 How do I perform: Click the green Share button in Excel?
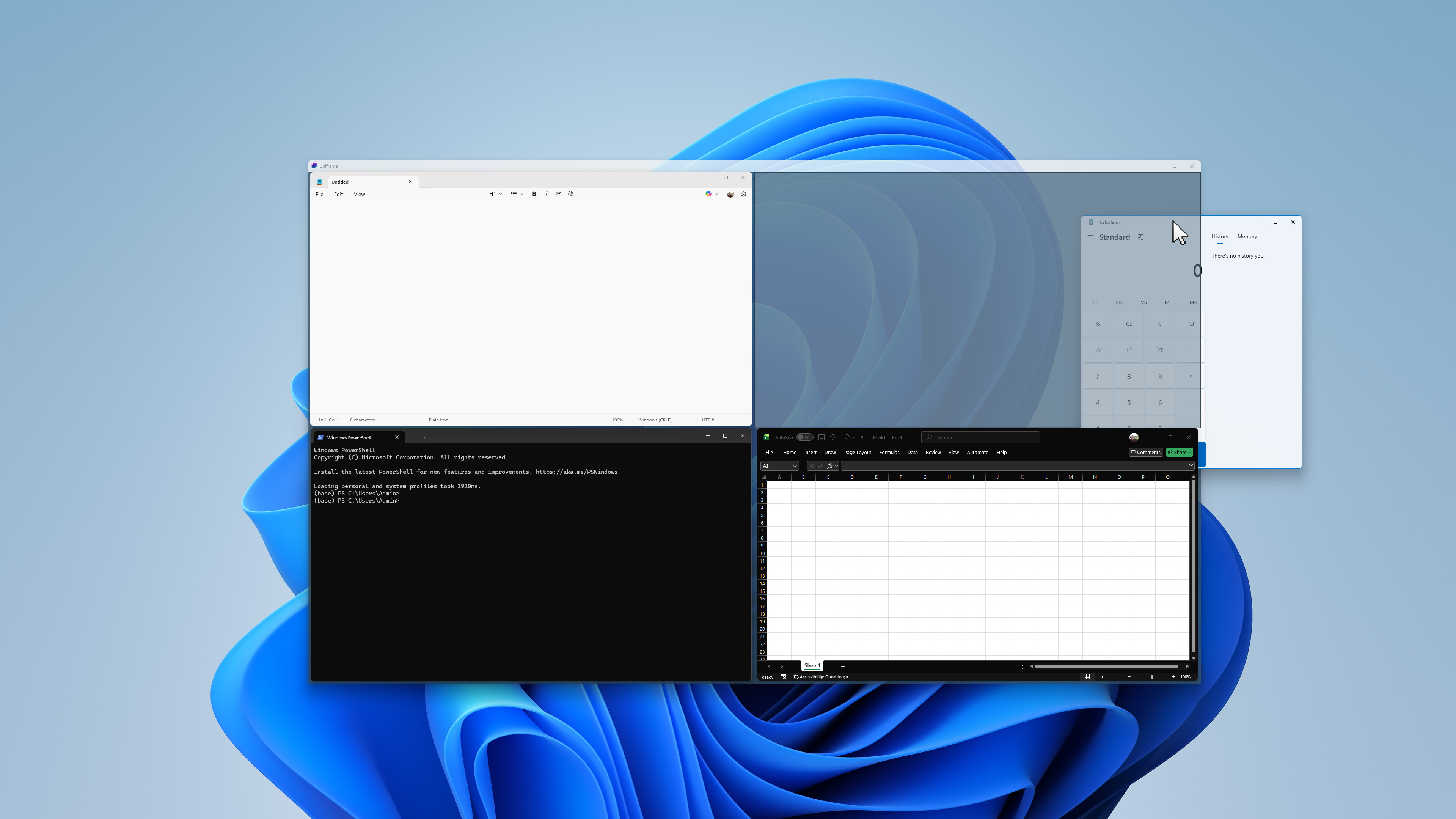click(x=1179, y=452)
